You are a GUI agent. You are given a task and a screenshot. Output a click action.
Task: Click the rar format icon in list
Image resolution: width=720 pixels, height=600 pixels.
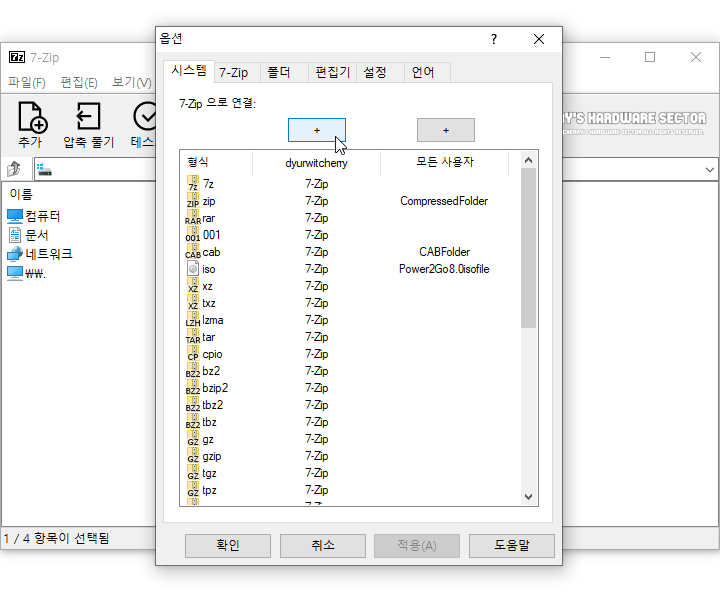click(x=193, y=218)
